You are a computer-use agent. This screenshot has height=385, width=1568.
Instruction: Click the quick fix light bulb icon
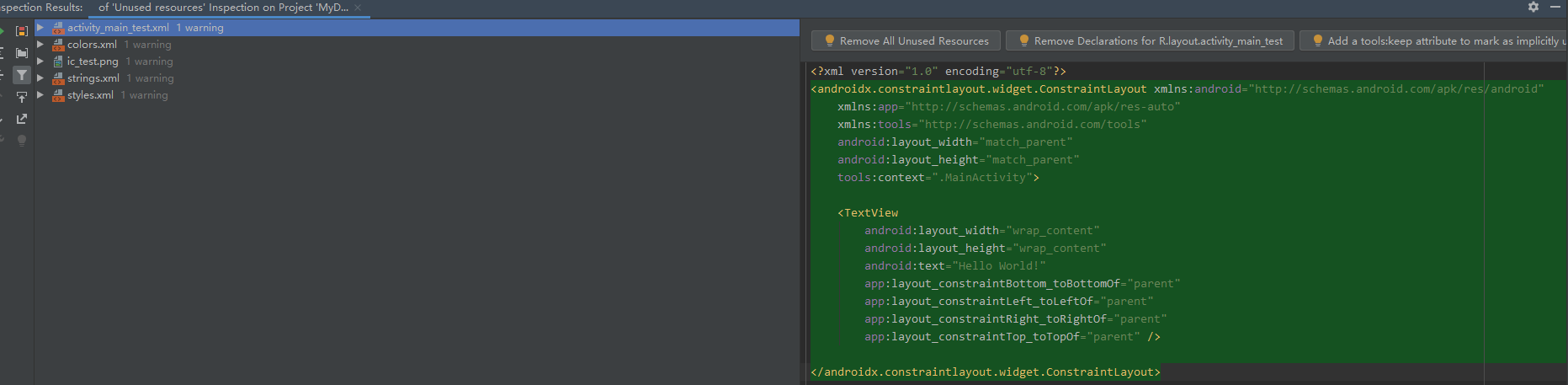[x=22, y=141]
